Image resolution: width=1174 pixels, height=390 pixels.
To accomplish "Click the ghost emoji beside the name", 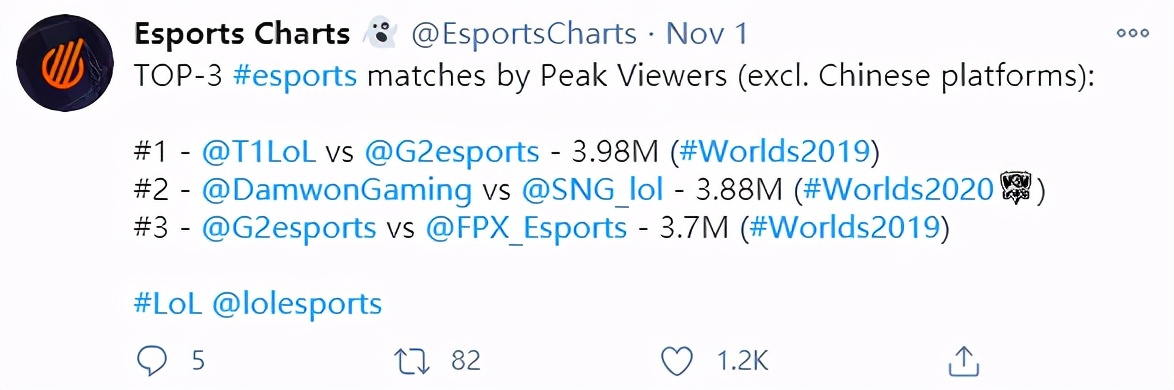I will [380, 34].
